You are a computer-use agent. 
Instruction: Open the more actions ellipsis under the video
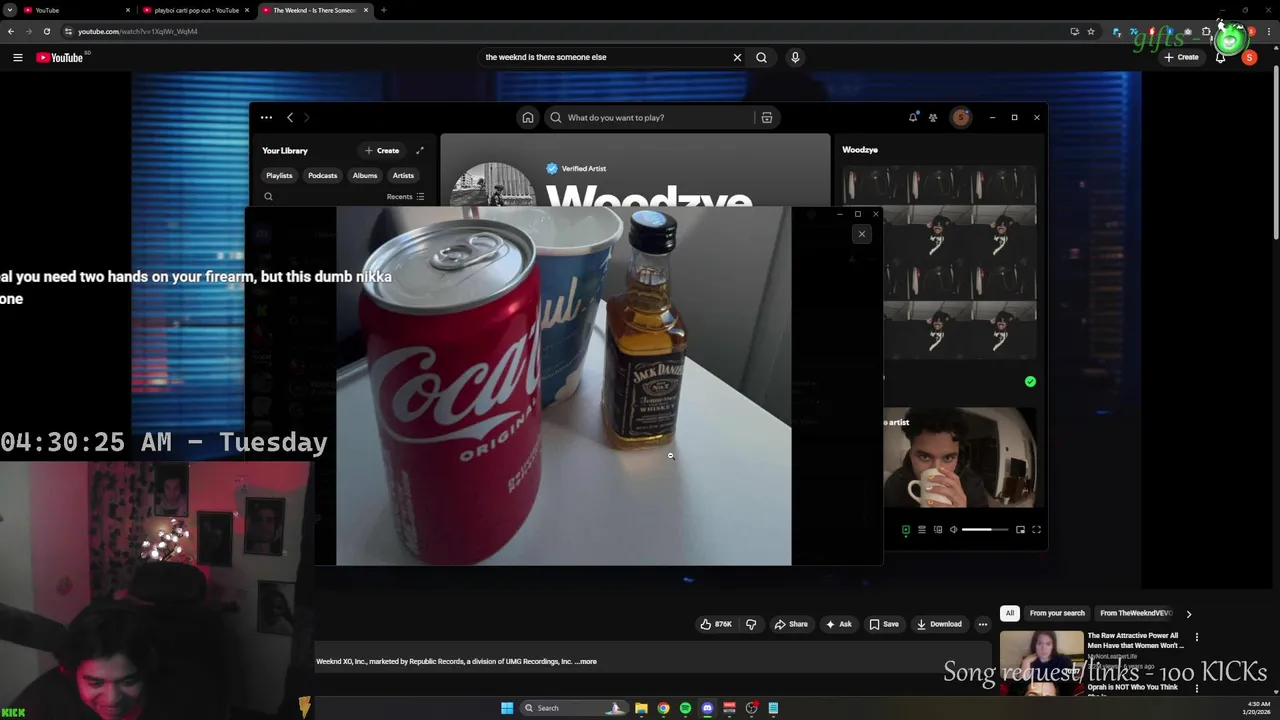[x=983, y=624]
